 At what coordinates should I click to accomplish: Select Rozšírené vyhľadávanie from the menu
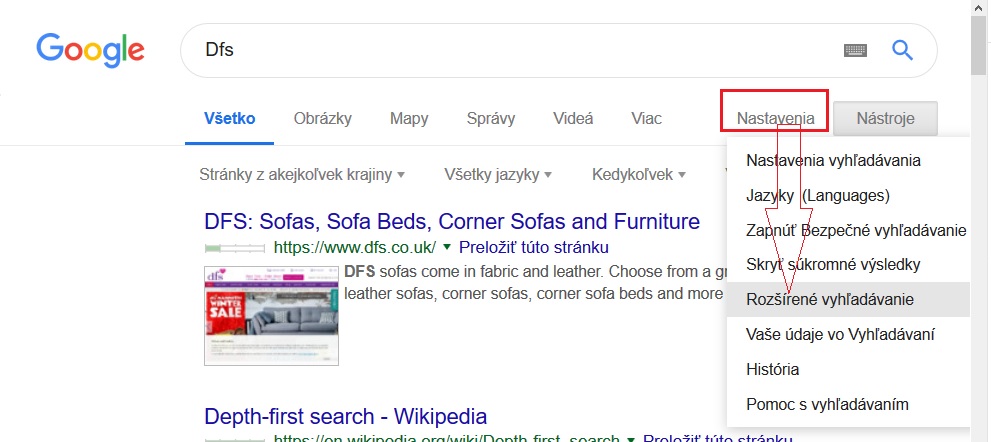click(829, 299)
